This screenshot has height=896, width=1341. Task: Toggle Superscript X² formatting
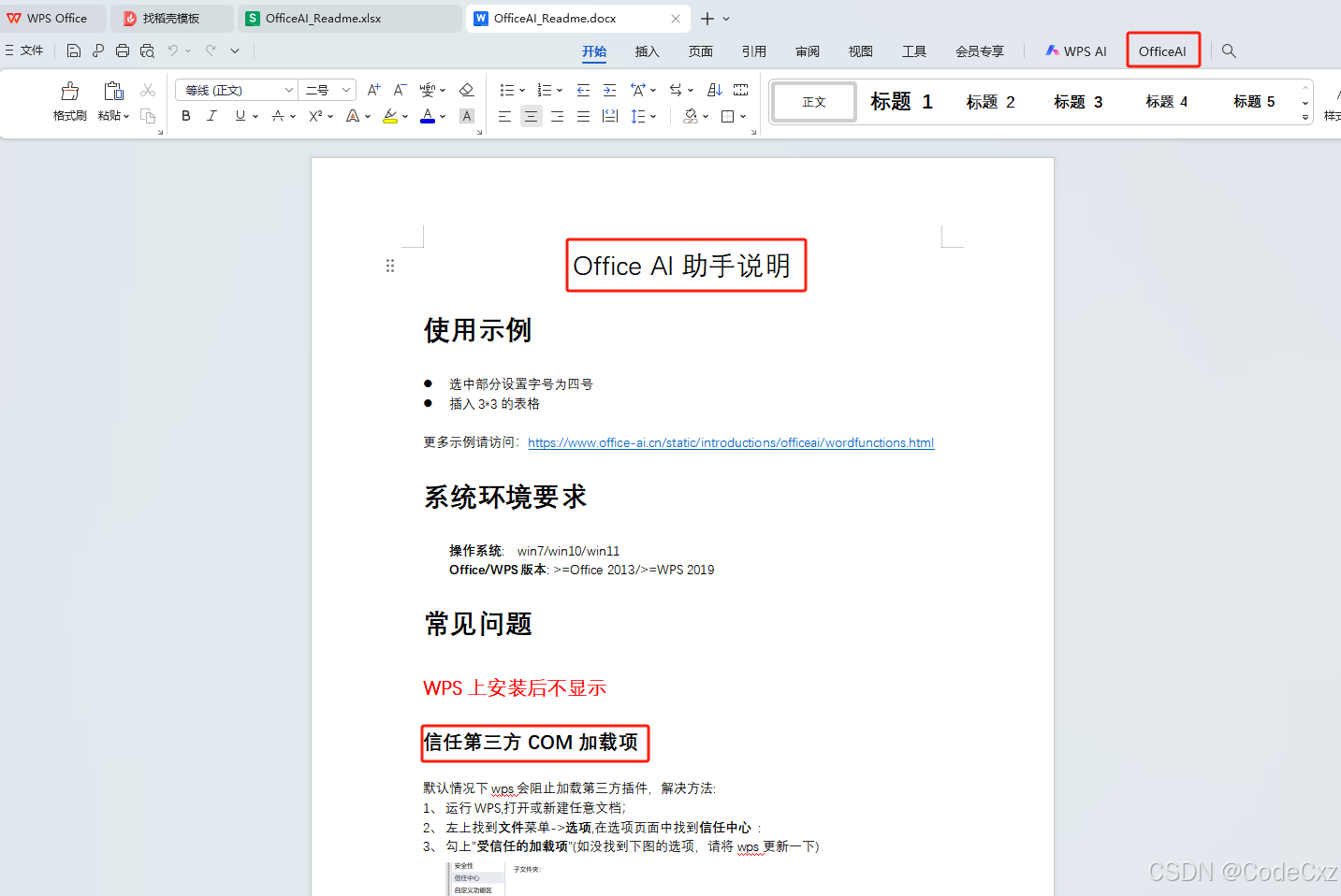[315, 116]
